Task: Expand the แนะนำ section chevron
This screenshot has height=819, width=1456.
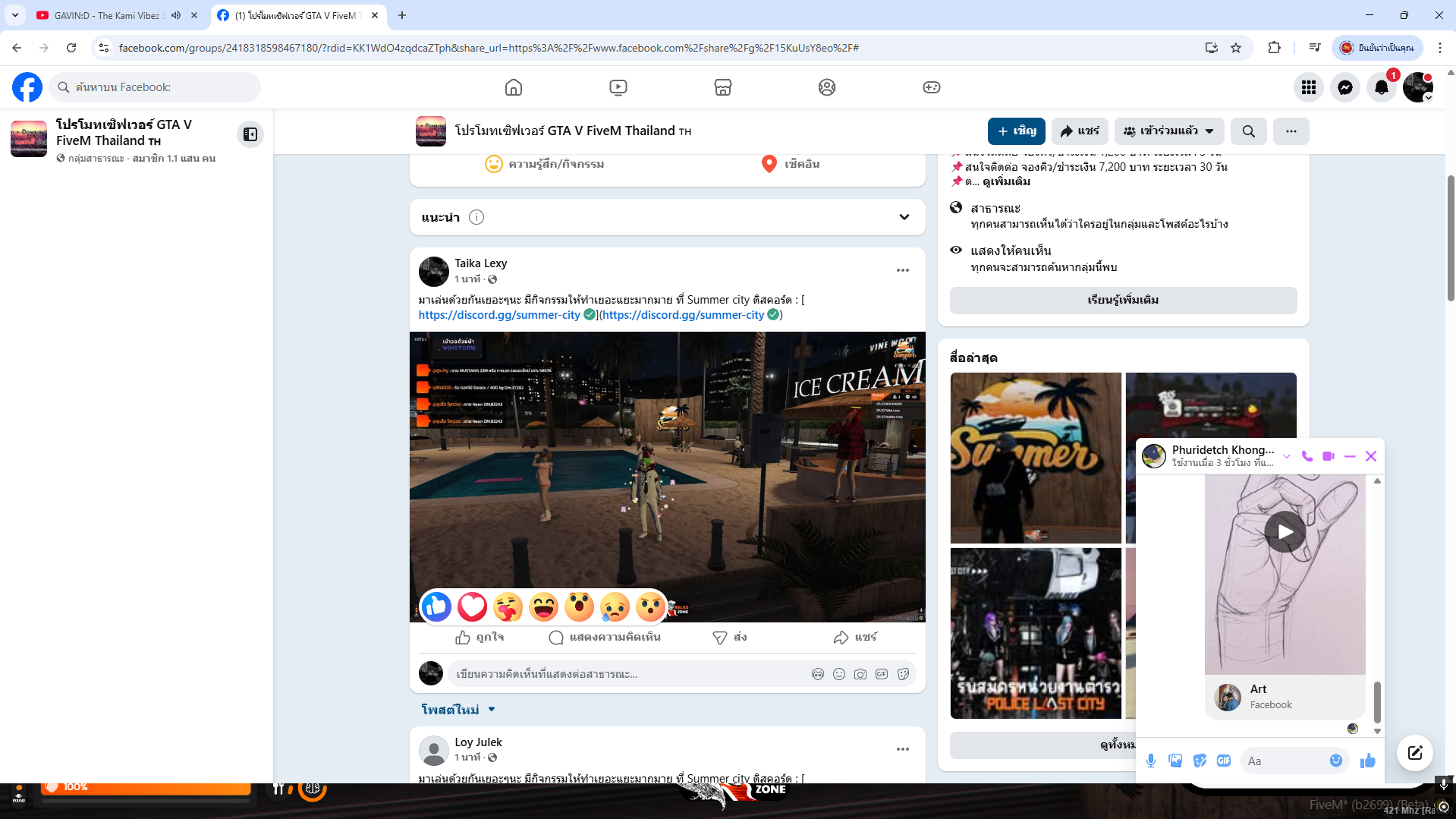Action: coord(904,217)
